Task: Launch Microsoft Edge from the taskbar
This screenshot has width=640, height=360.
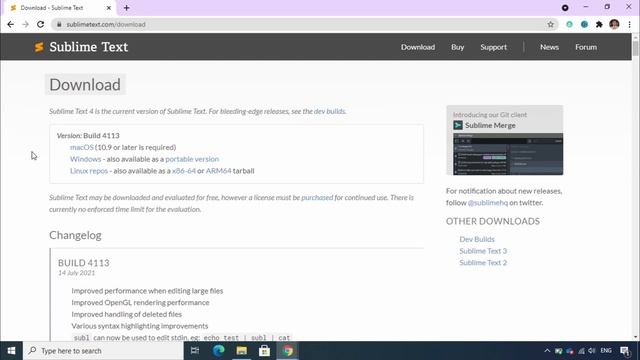Action: [218, 351]
